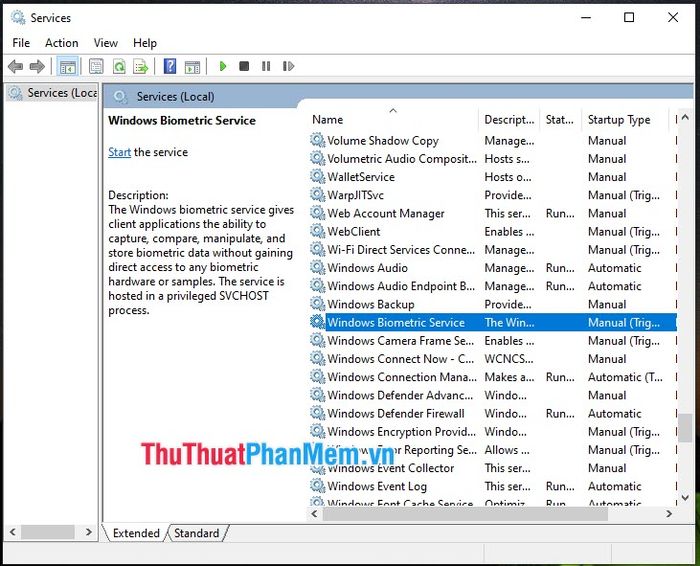Click the Forward arrow toolbar icon
The image size is (700, 566).
[x=37, y=67]
